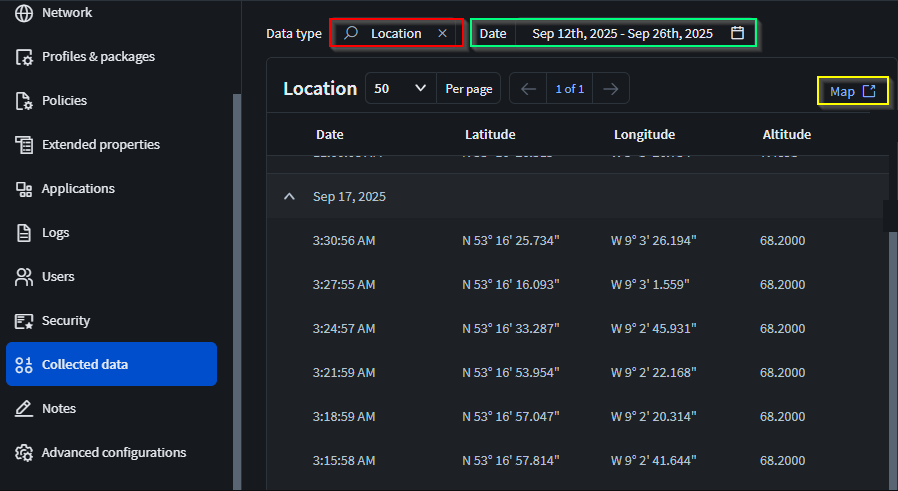Open Map in new window
Screen dimensions: 898x491
click(x=852, y=91)
